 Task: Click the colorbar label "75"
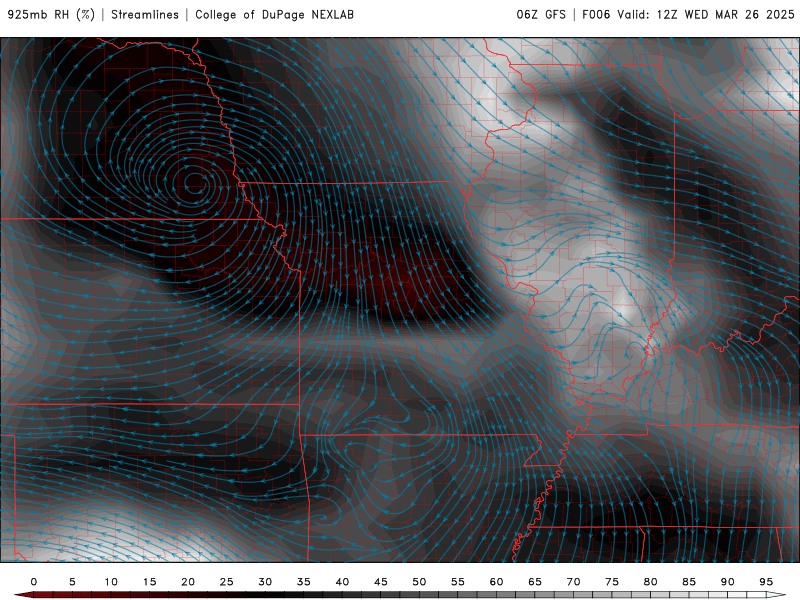612,582
